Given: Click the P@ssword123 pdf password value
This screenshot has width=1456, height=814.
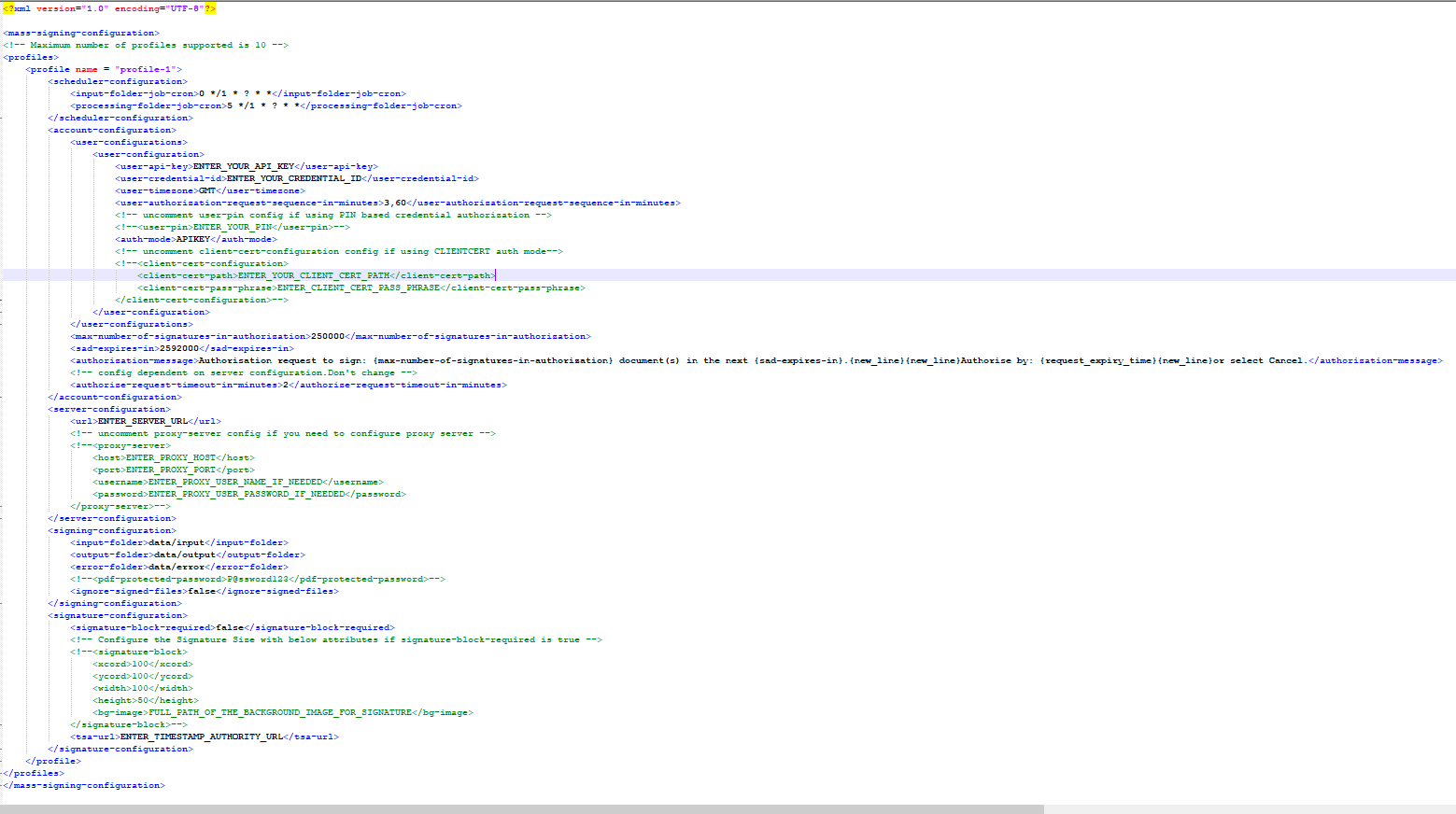Looking at the screenshot, I should [258, 579].
